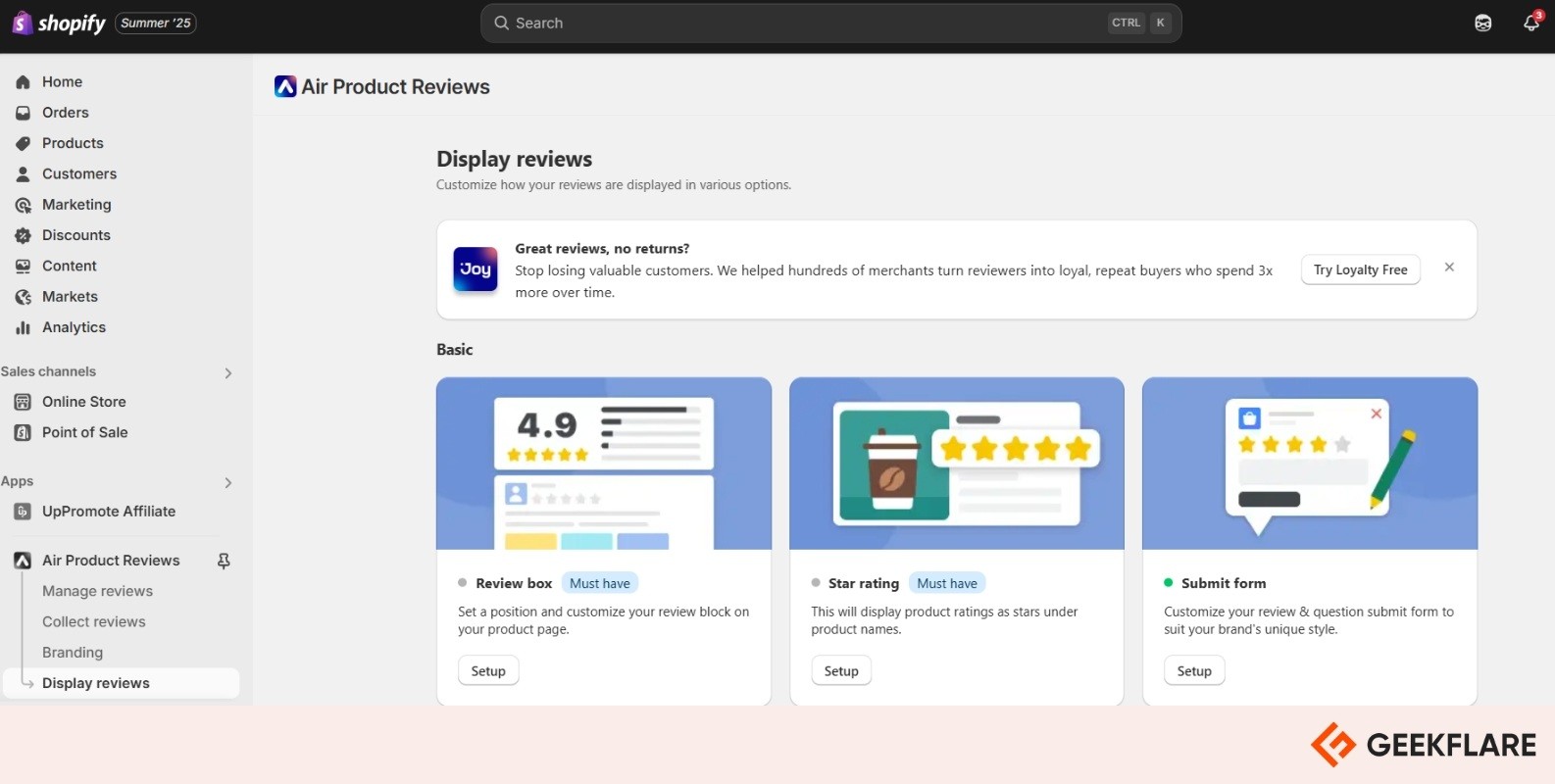
Task: Click the Online Store icon
Action: click(x=23, y=402)
